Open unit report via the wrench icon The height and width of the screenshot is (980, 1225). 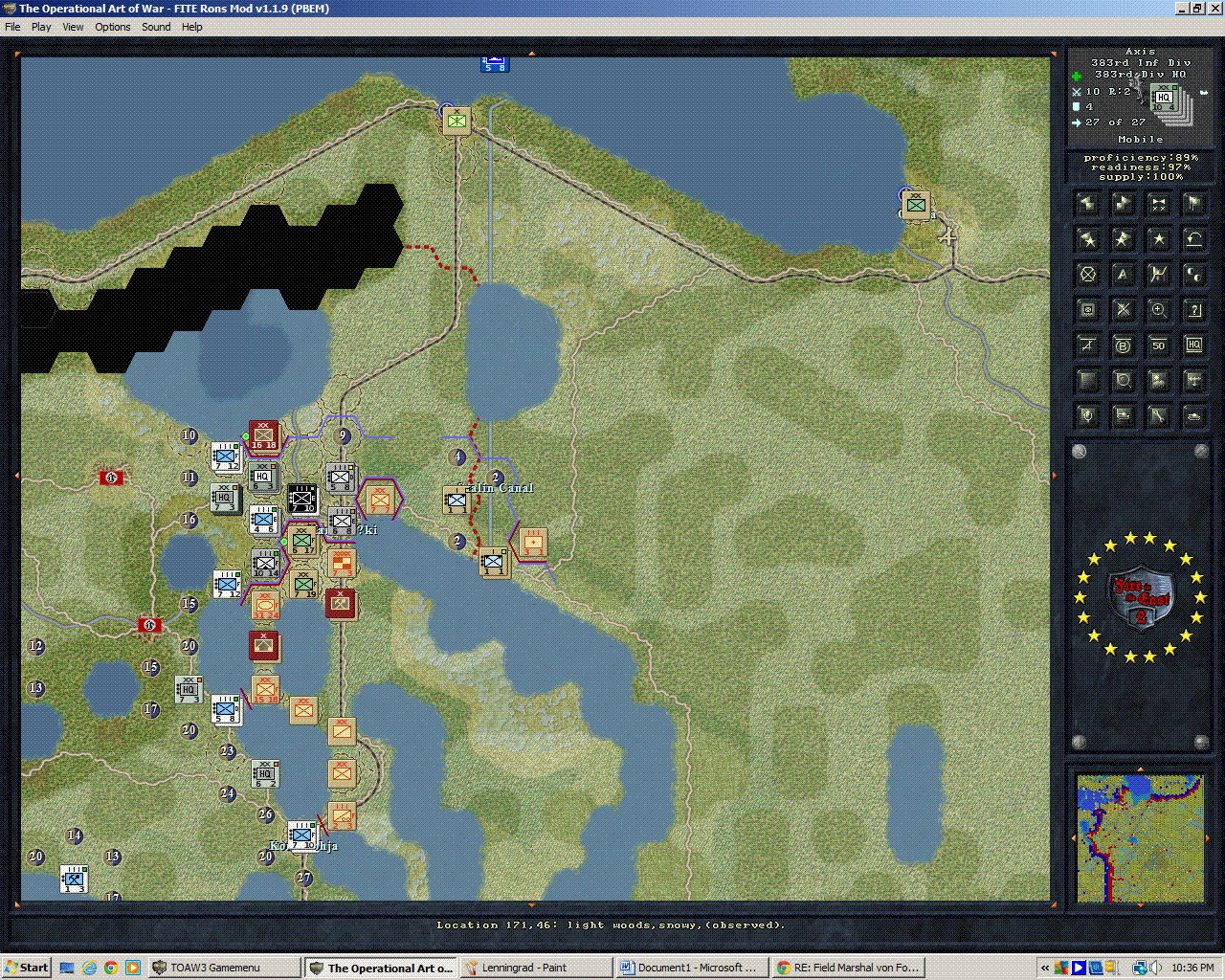coord(1158,415)
